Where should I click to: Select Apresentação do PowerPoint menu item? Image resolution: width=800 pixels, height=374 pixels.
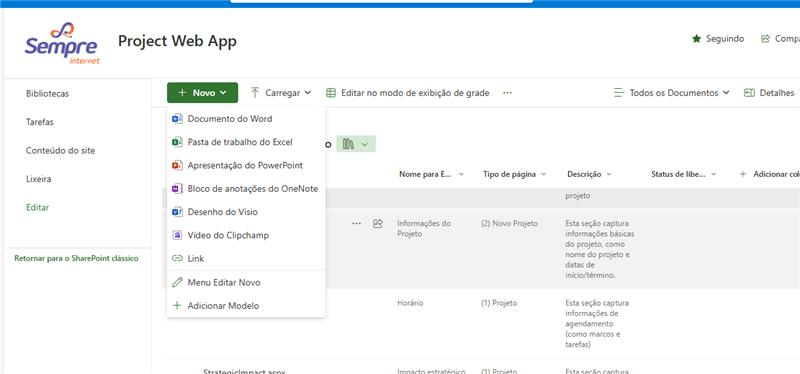(x=246, y=166)
